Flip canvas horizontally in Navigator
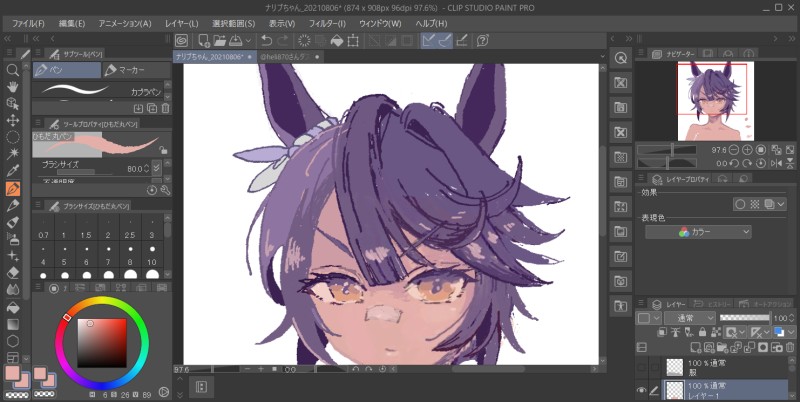The height and width of the screenshot is (402, 800). coord(777,163)
